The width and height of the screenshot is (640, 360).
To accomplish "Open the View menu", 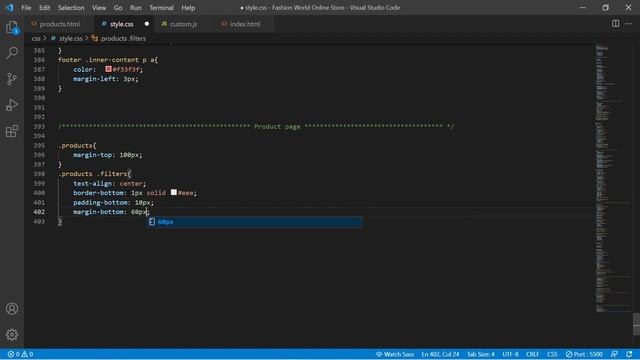I will 99,8.
